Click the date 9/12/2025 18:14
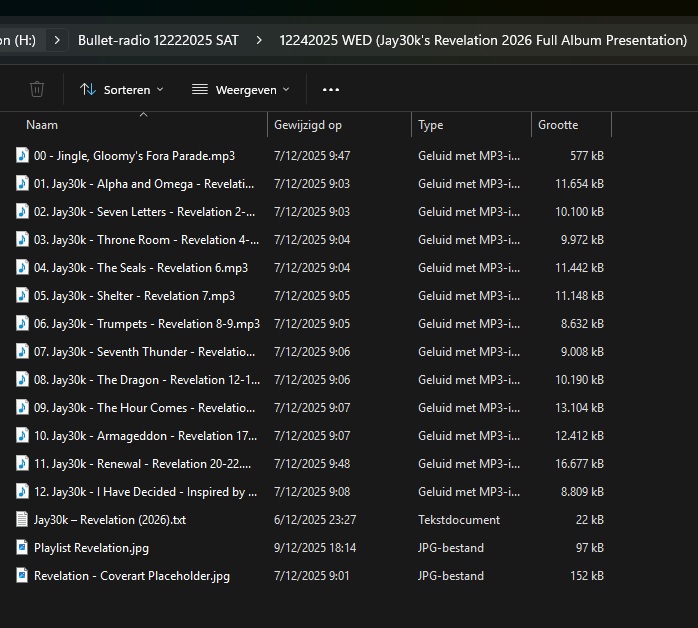698x628 pixels. pyautogui.click(x=315, y=548)
